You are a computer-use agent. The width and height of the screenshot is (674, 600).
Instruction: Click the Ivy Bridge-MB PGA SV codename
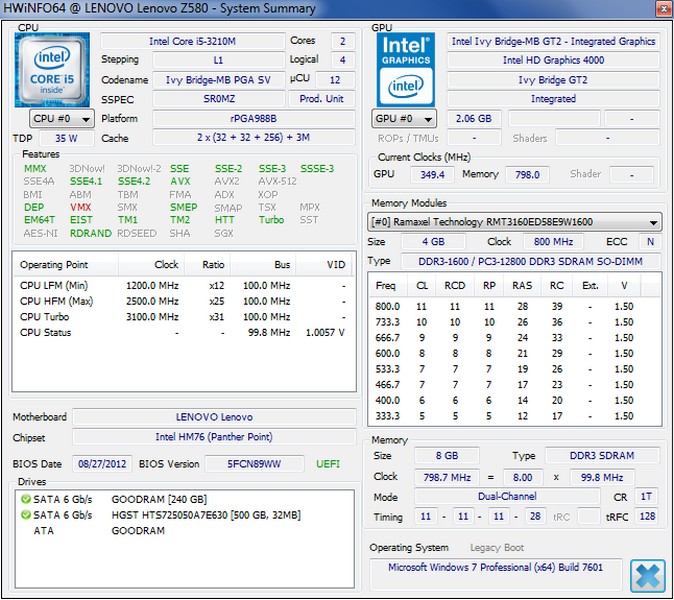(219, 80)
